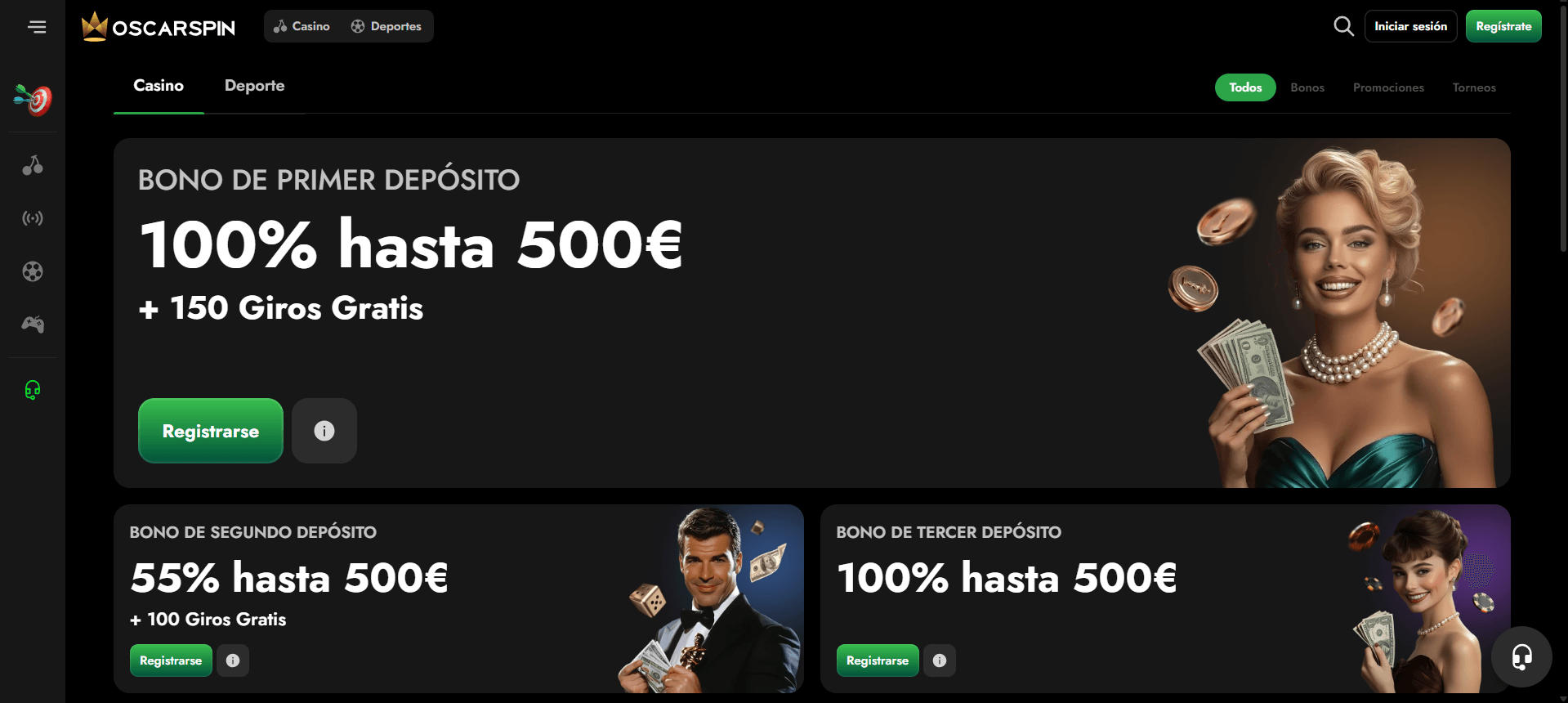Select the Casino tab

159,86
